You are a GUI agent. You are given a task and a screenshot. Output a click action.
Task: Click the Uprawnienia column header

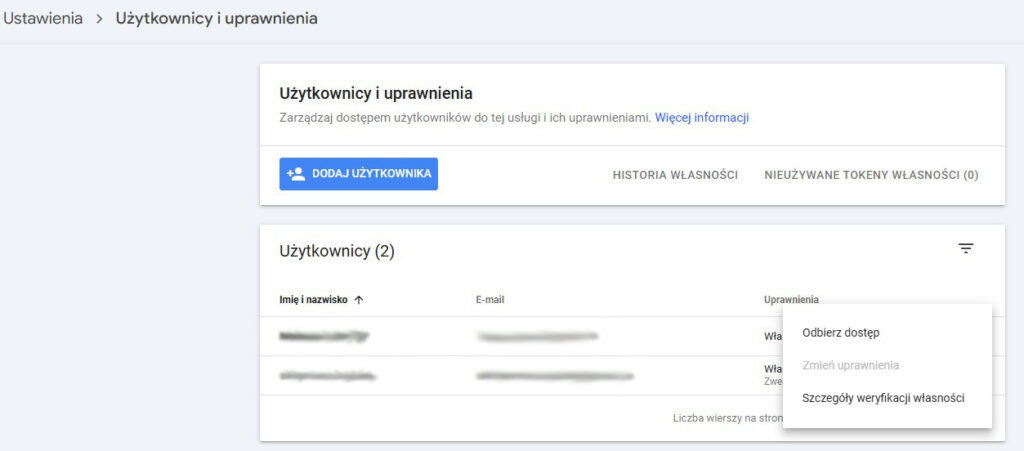click(x=791, y=299)
